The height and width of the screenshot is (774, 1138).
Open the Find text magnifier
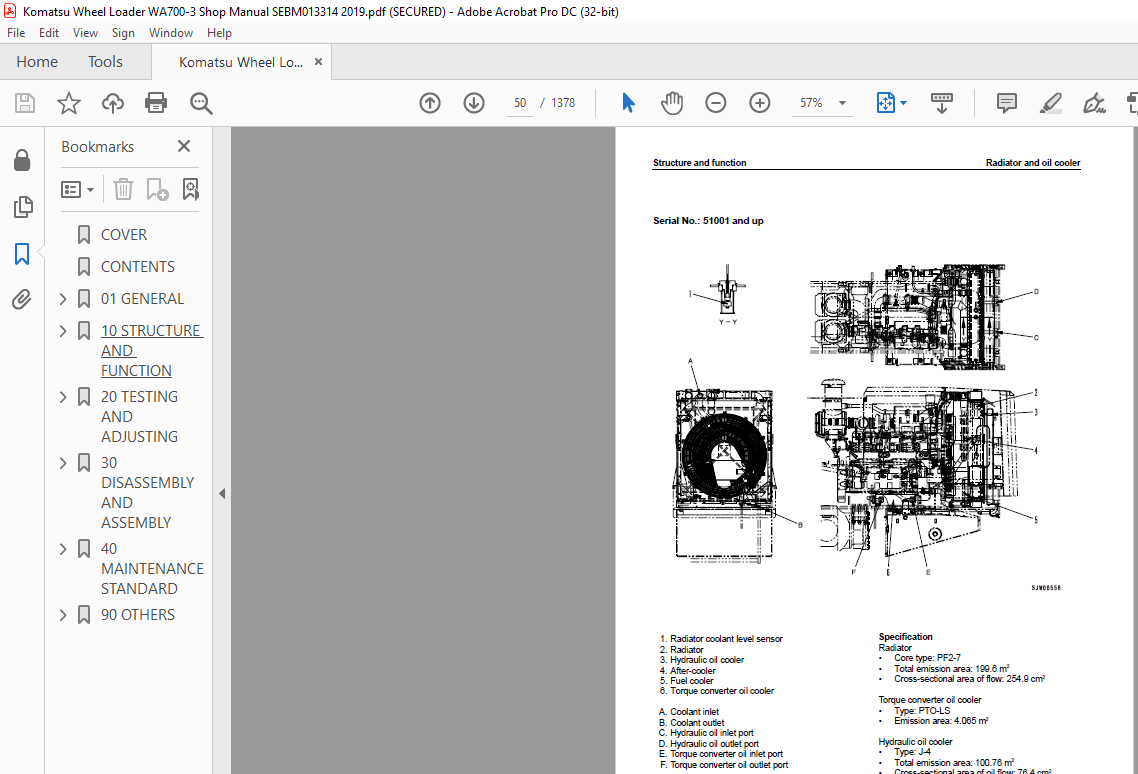(x=201, y=103)
